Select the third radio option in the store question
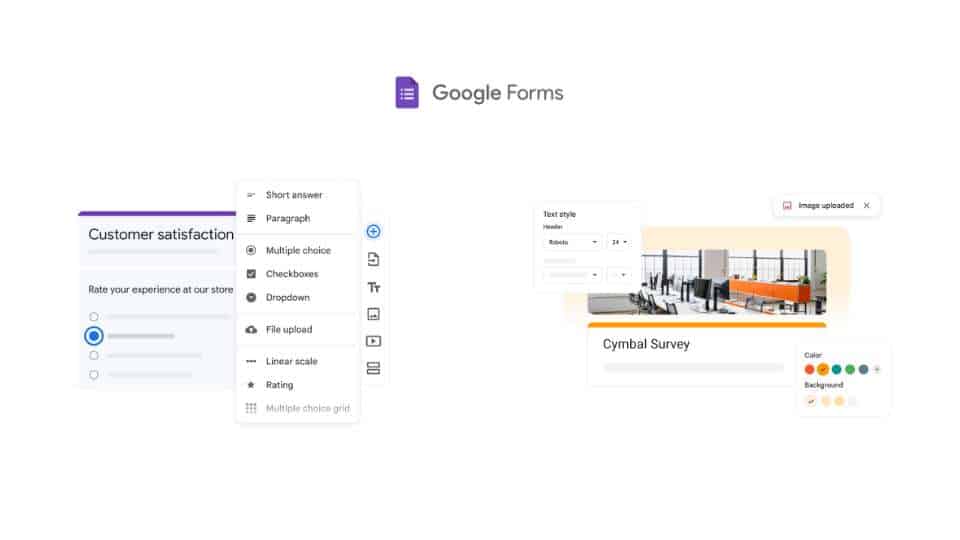 (x=94, y=355)
